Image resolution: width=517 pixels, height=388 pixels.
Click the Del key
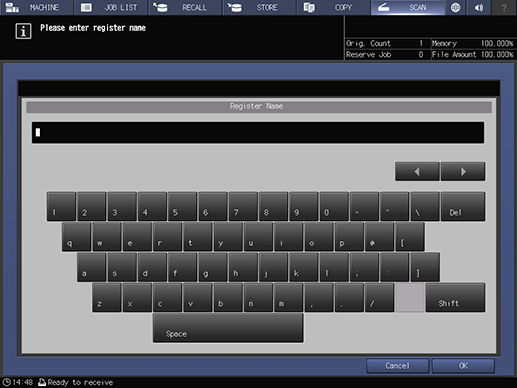pyautogui.click(x=463, y=206)
